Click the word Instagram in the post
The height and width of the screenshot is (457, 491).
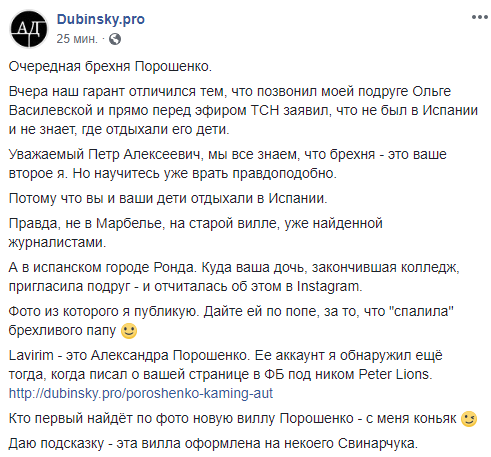point(329,286)
